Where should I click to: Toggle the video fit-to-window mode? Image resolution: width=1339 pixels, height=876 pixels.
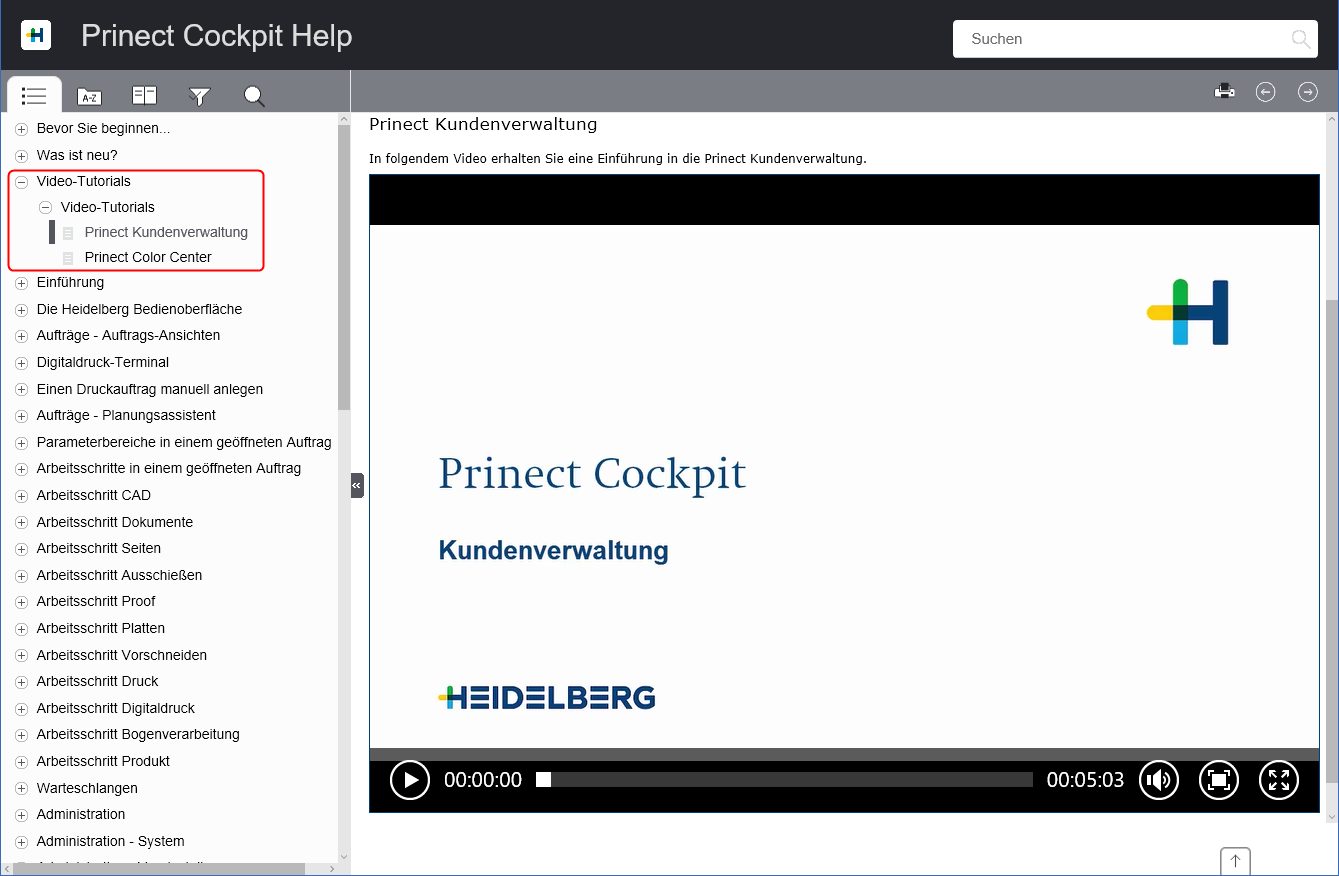pyautogui.click(x=1219, y=780)
